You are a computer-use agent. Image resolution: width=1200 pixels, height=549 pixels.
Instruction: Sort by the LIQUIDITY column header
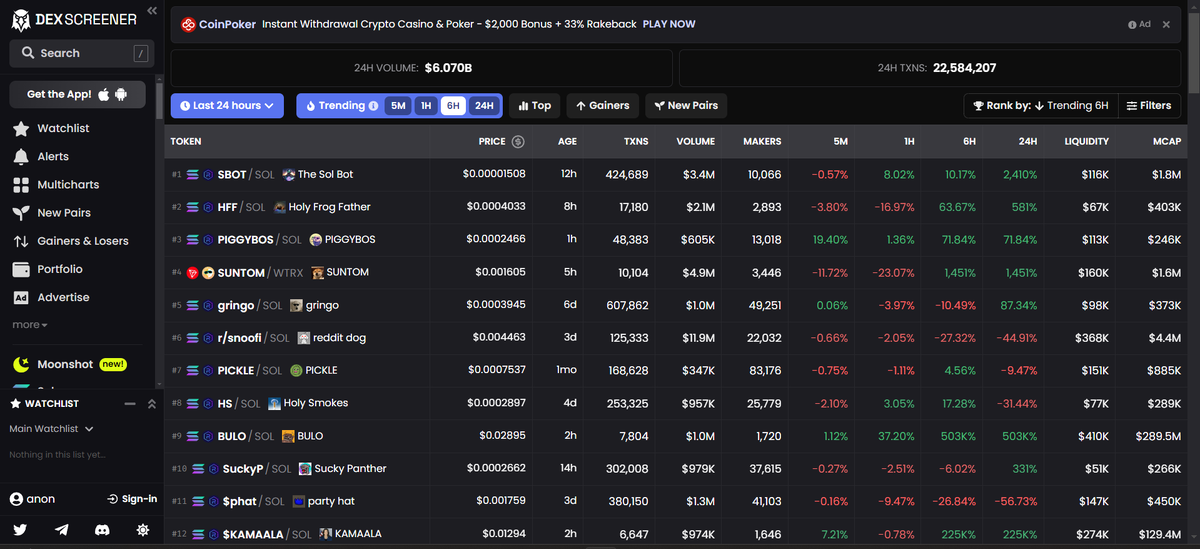coord(1086,141)
